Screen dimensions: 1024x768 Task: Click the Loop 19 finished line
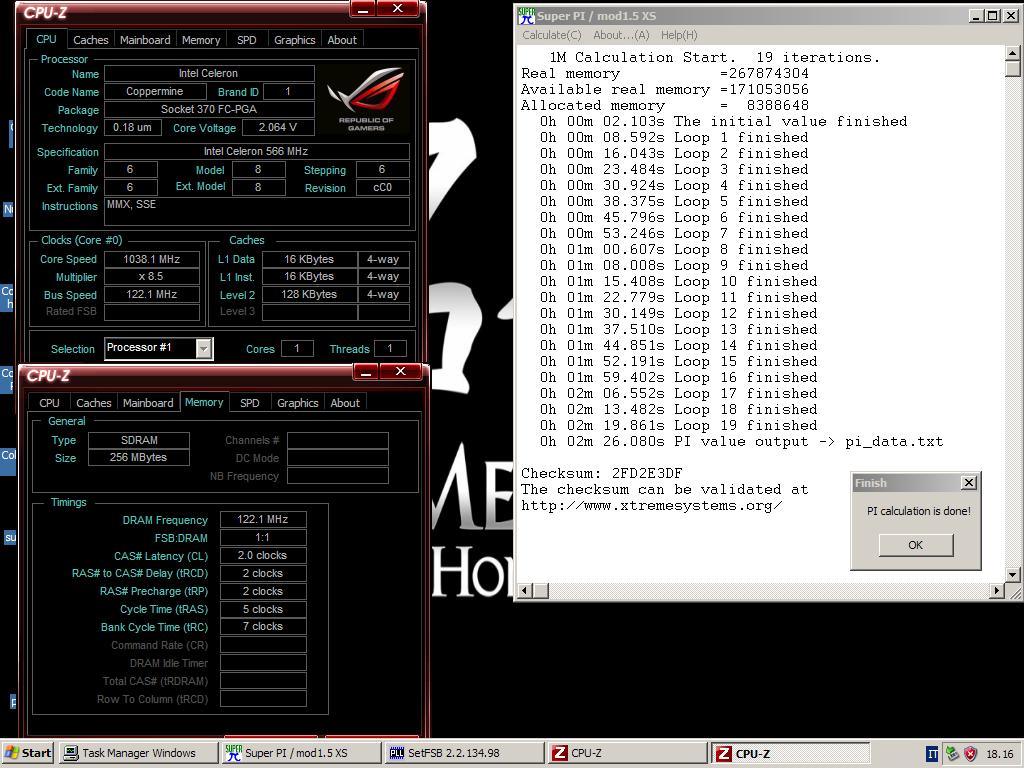click(679, 426)
